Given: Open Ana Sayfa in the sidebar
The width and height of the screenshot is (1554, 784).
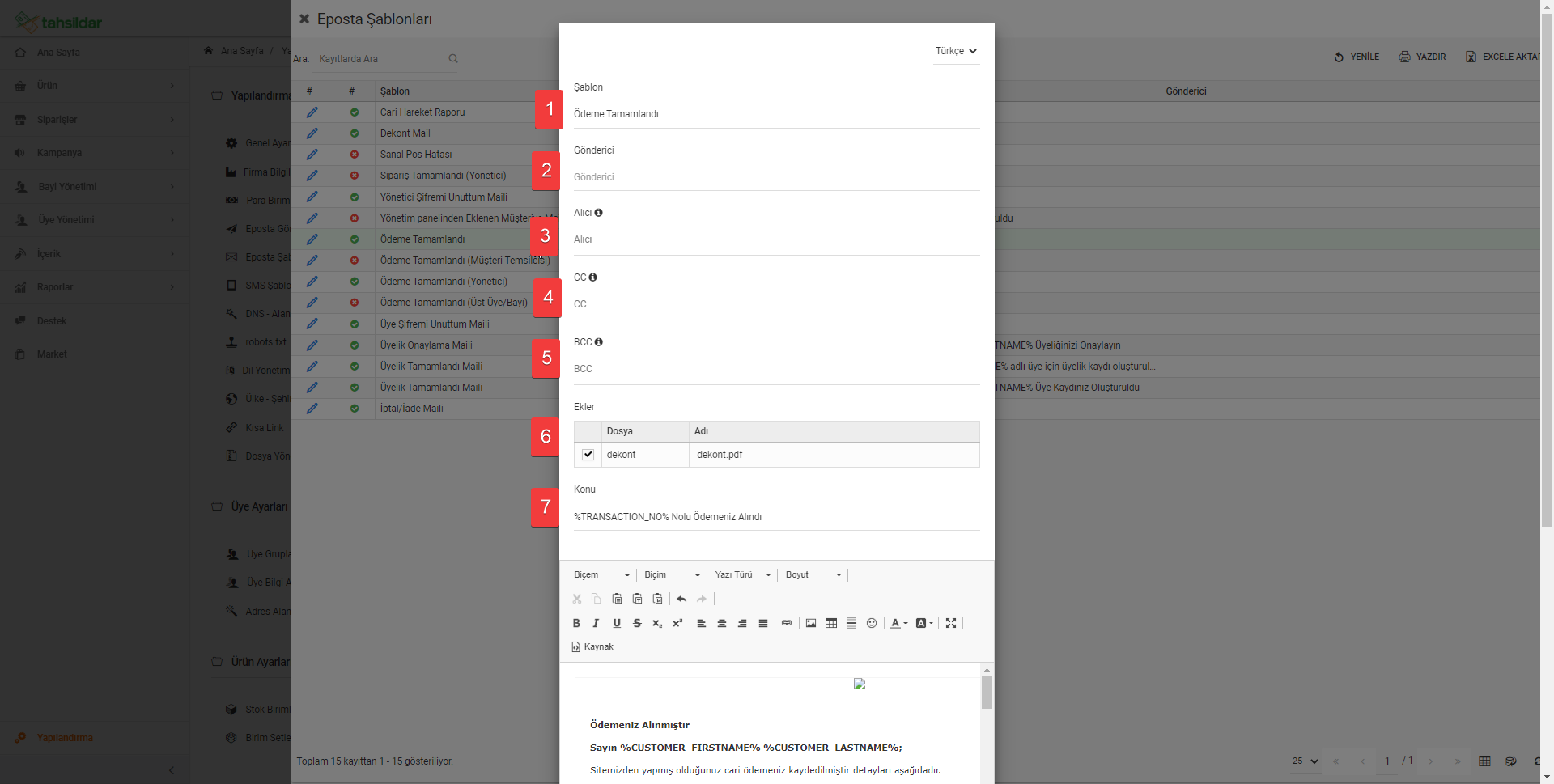Looking at the screenshot, I should (x=95, y=53).
